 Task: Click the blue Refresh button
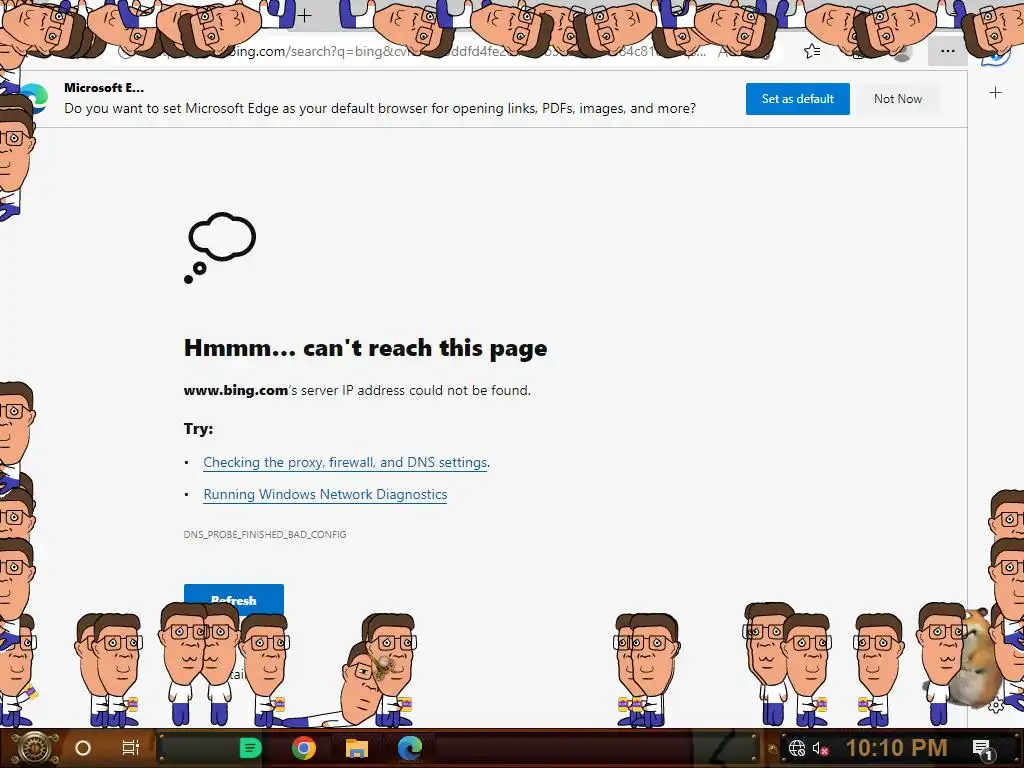[x=234, y=600]
